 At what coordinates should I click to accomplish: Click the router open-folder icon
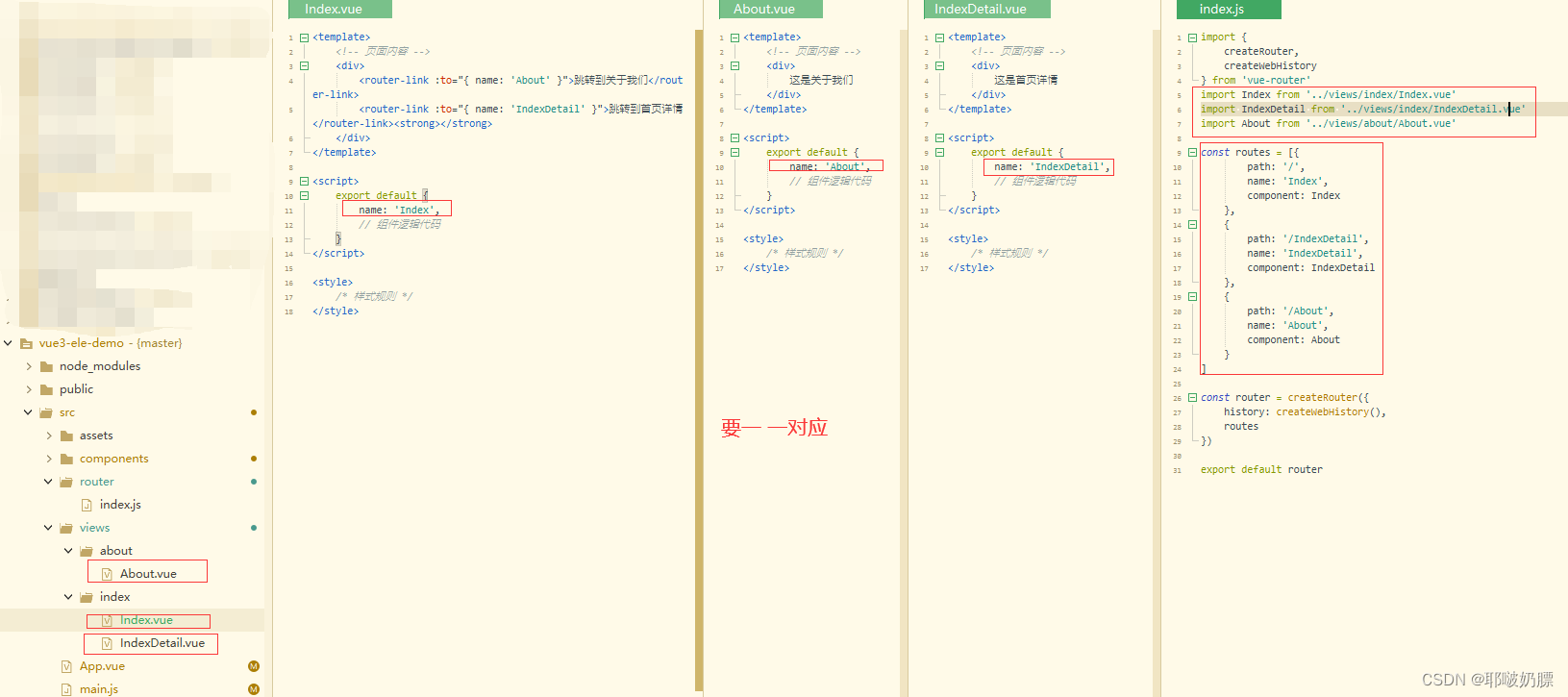[x=66, y=482]
